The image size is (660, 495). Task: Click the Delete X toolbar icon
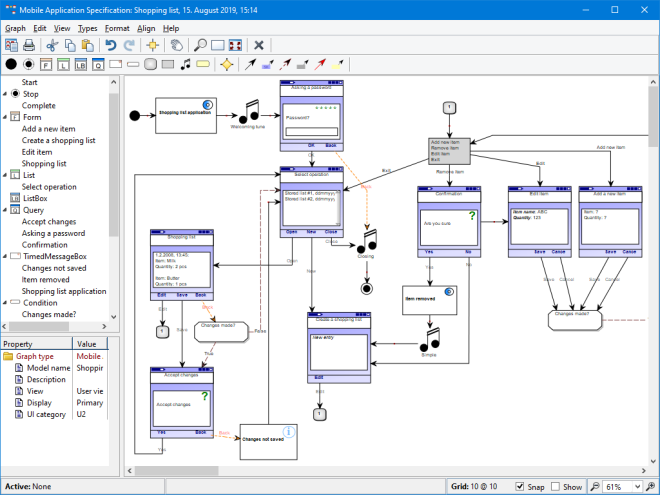(259, 45)
